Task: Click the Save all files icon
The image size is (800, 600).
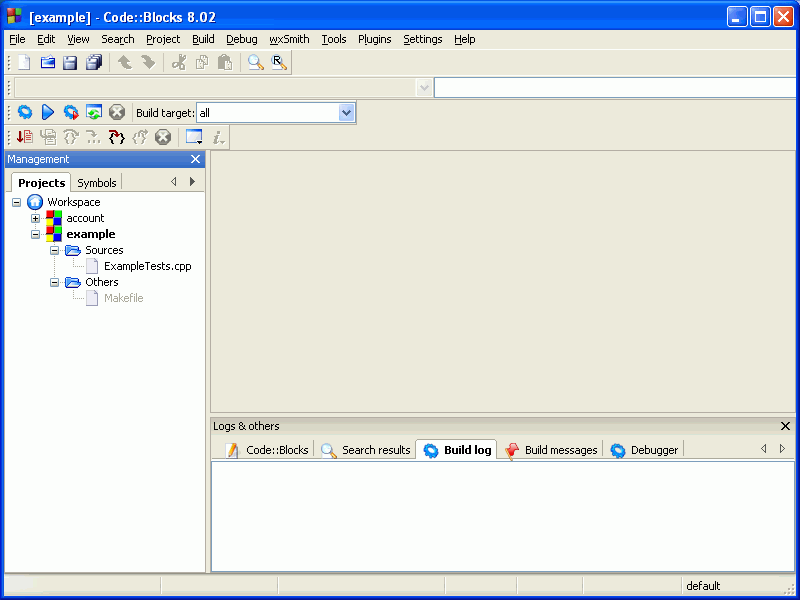Action: pyautogui.click(x=93, y=61)
